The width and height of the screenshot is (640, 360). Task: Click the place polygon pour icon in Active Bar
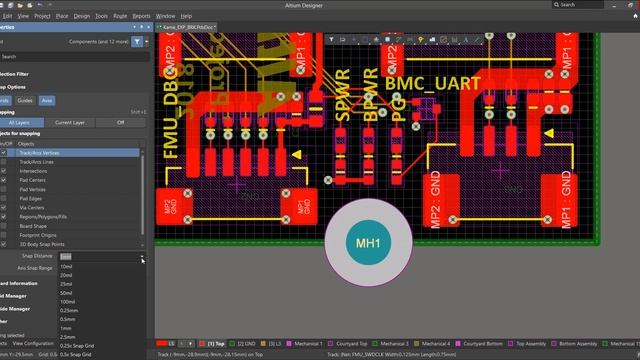432,40
